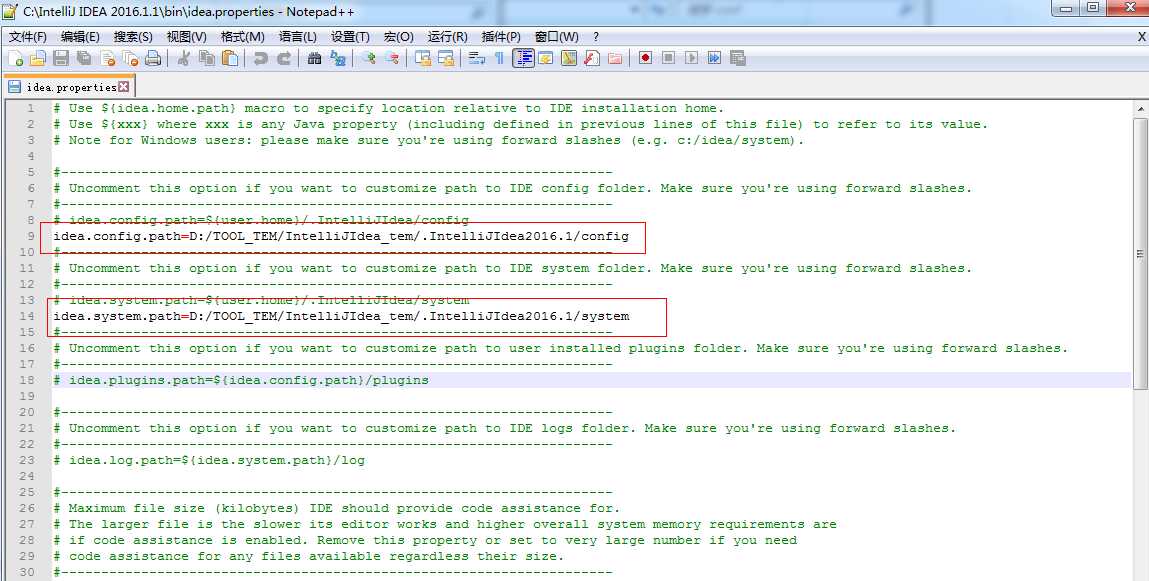Toggle word wrap in toolbar
This screenshot has height=581, width=1149.
[x=477, y=59]
